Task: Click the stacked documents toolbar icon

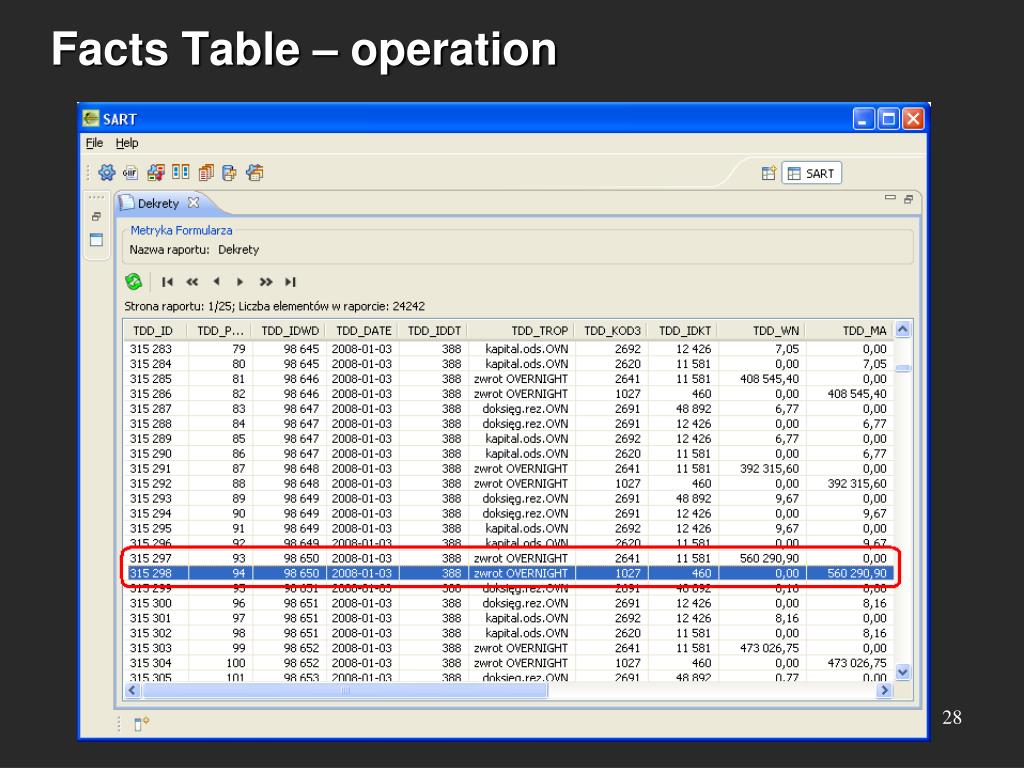Action: 206,172
